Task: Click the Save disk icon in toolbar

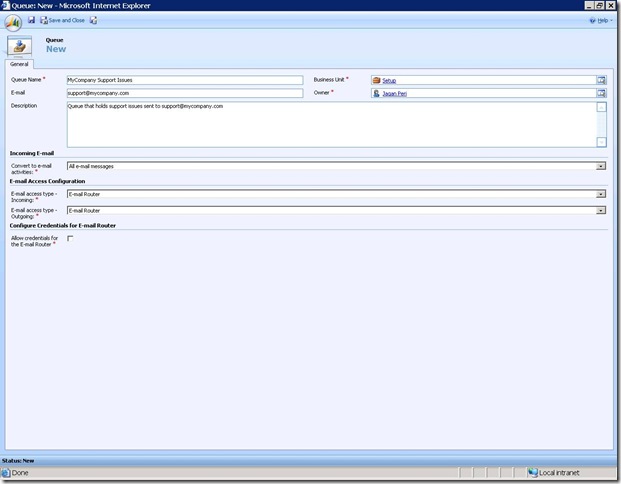Action: [x=32, y=20]
